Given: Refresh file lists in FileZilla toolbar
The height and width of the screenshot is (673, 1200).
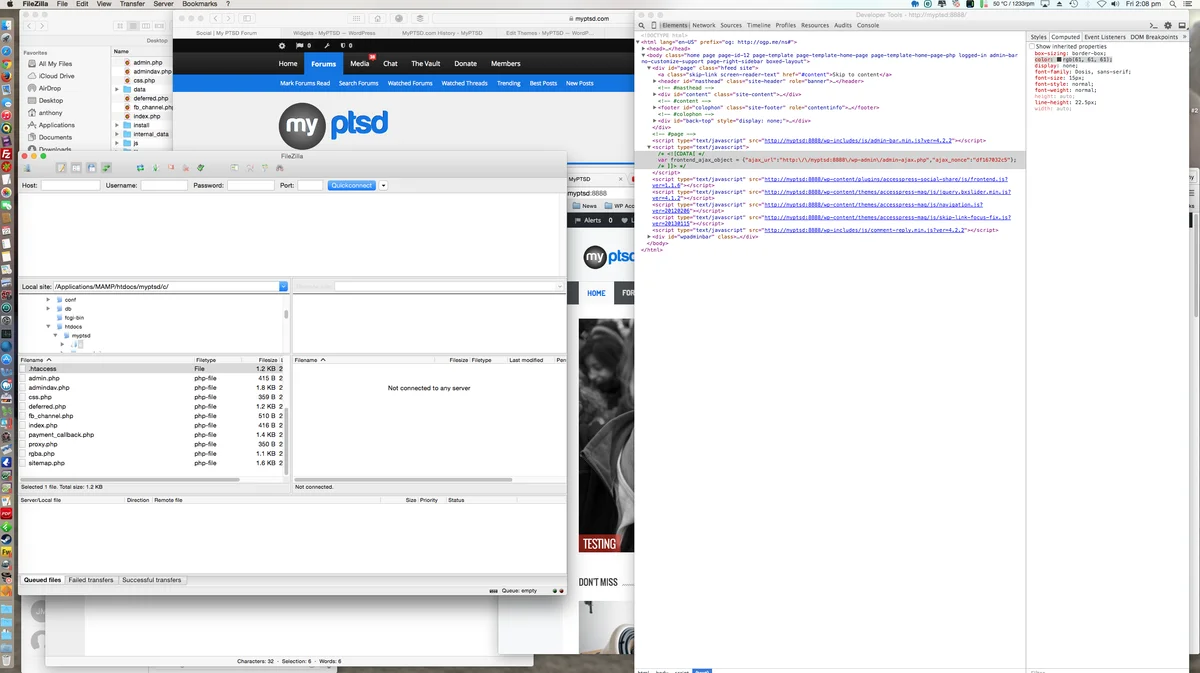Looking at the screenshot, I should 140,168.
